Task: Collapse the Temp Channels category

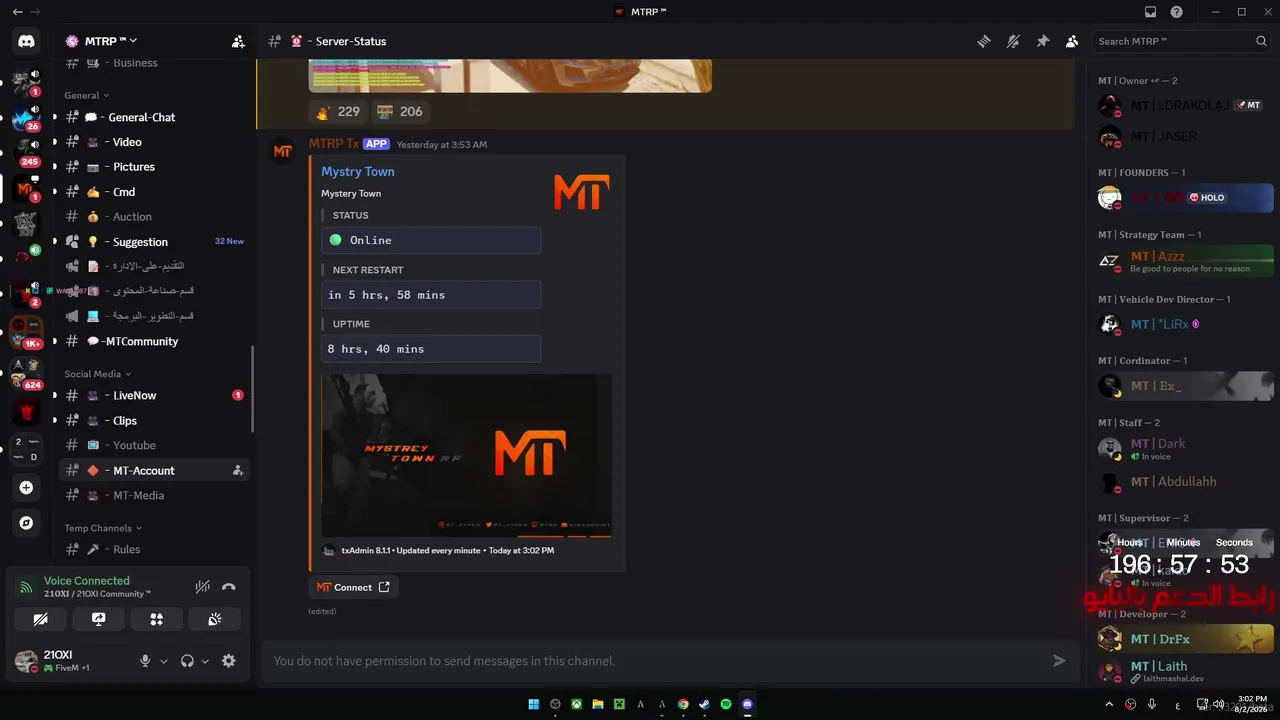Action: pyautogui.click(x=103, y=528)
